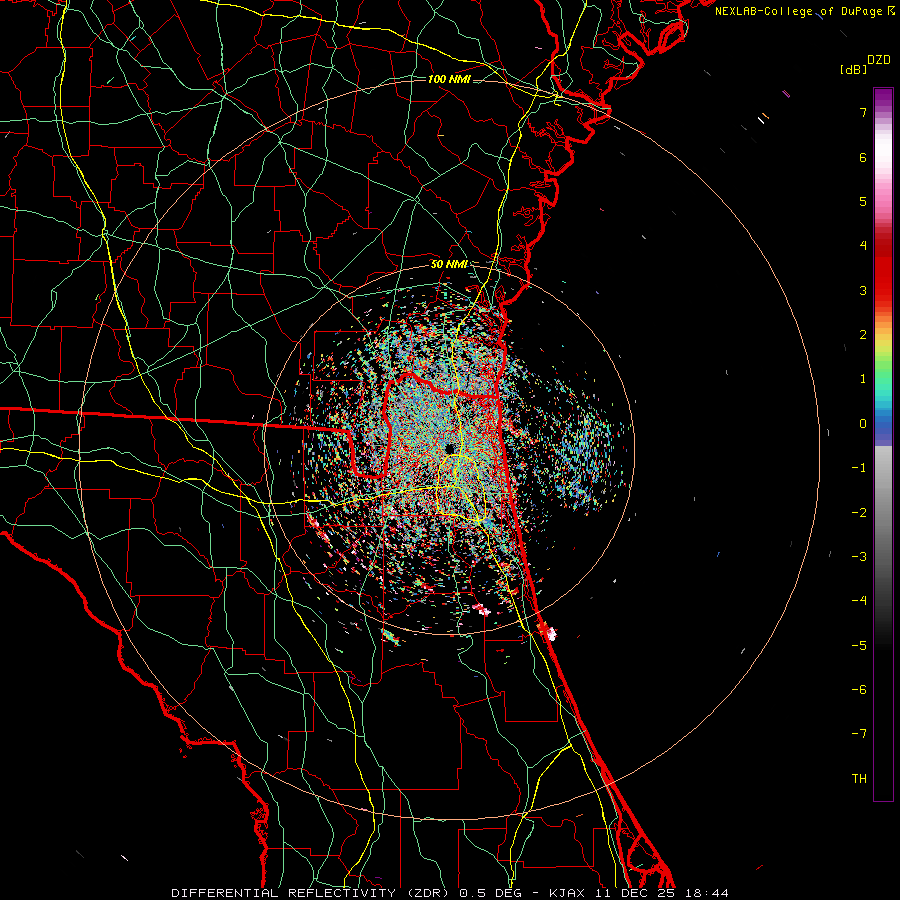Click the "0.5 DEG" elevation angle text
Viewport: 900px width, 900px height.
[491, 893]
